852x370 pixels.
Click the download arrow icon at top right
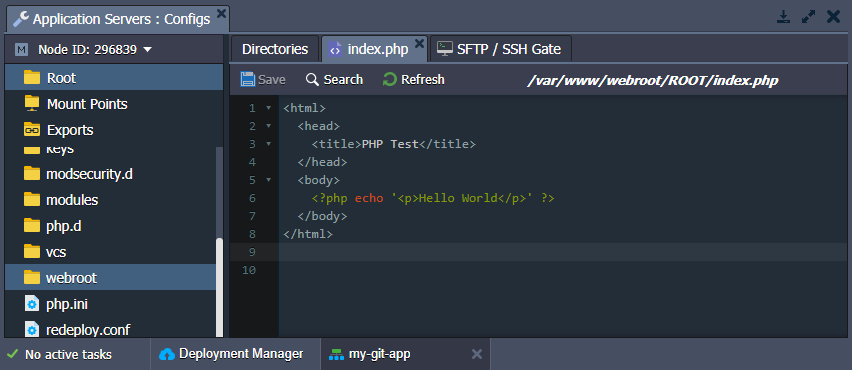[783, 17]
